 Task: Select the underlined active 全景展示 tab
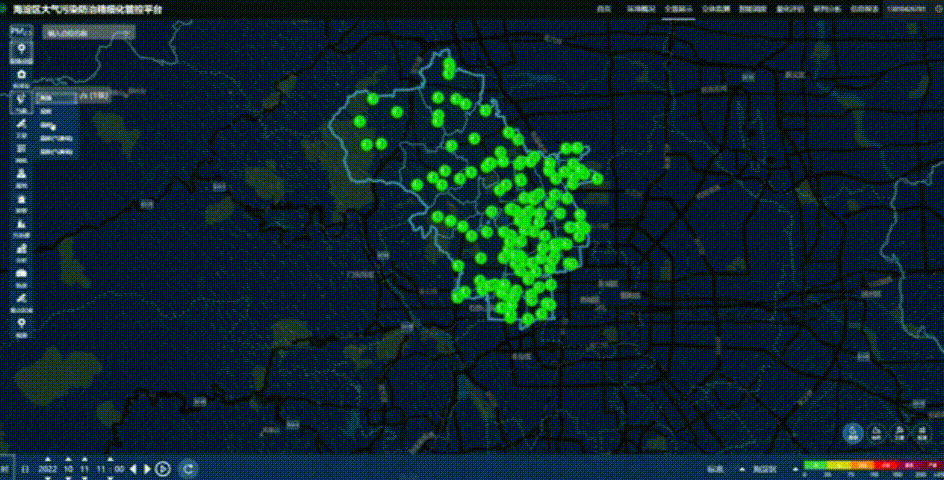(x=678, y=9)
